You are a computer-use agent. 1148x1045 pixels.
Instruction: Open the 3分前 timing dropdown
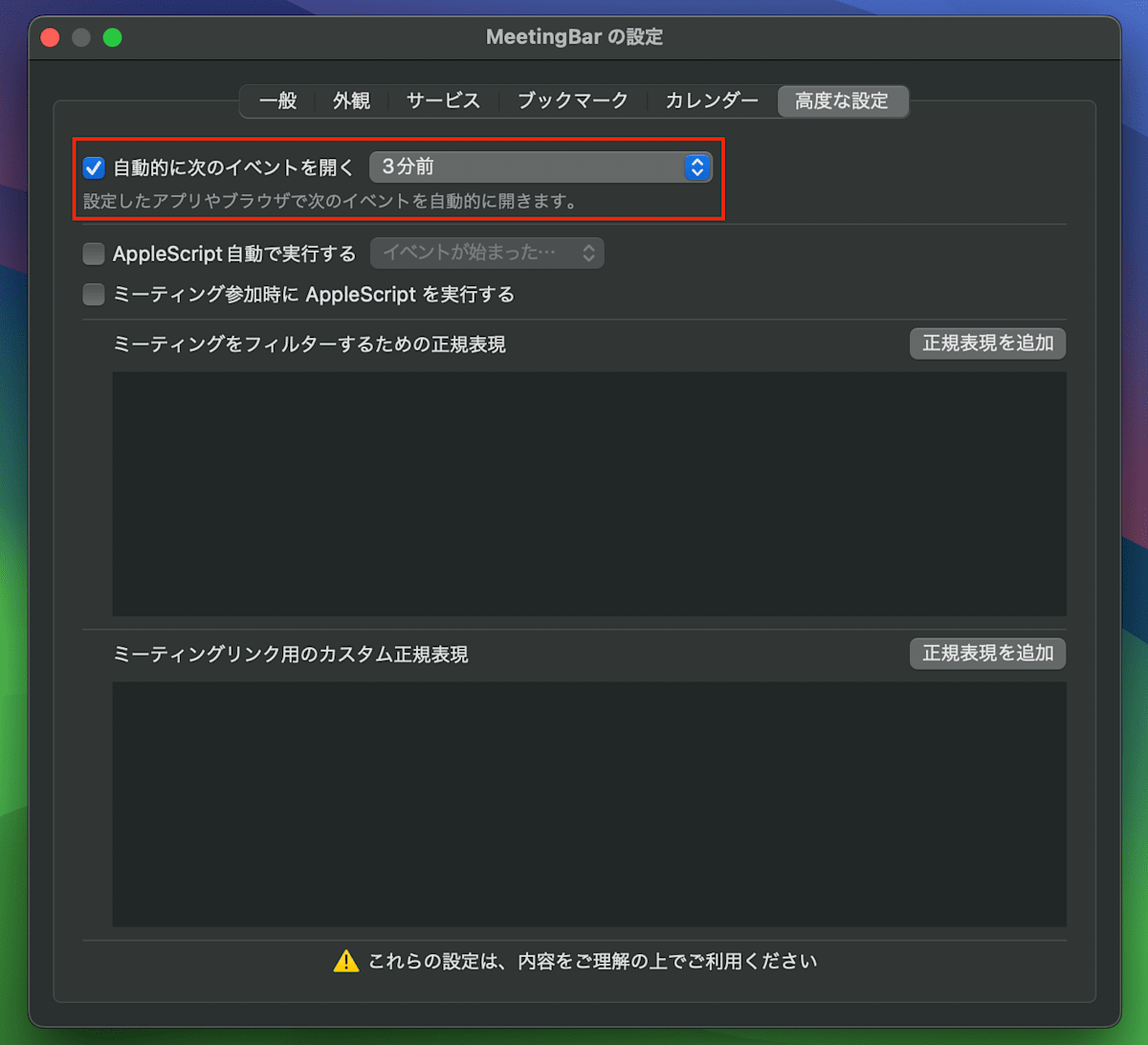point(541,167)
